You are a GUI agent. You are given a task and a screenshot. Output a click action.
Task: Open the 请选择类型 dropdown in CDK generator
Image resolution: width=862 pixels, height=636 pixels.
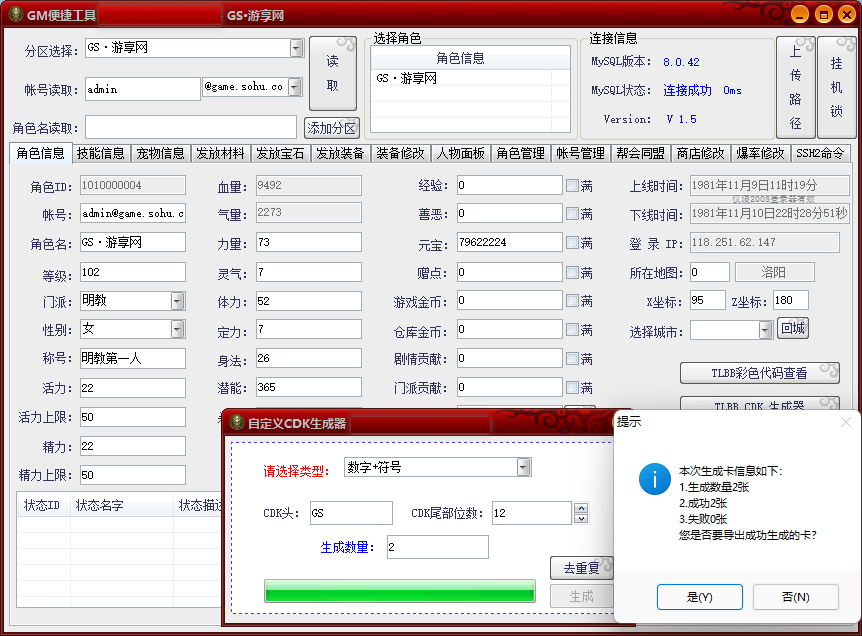point(523,467)
